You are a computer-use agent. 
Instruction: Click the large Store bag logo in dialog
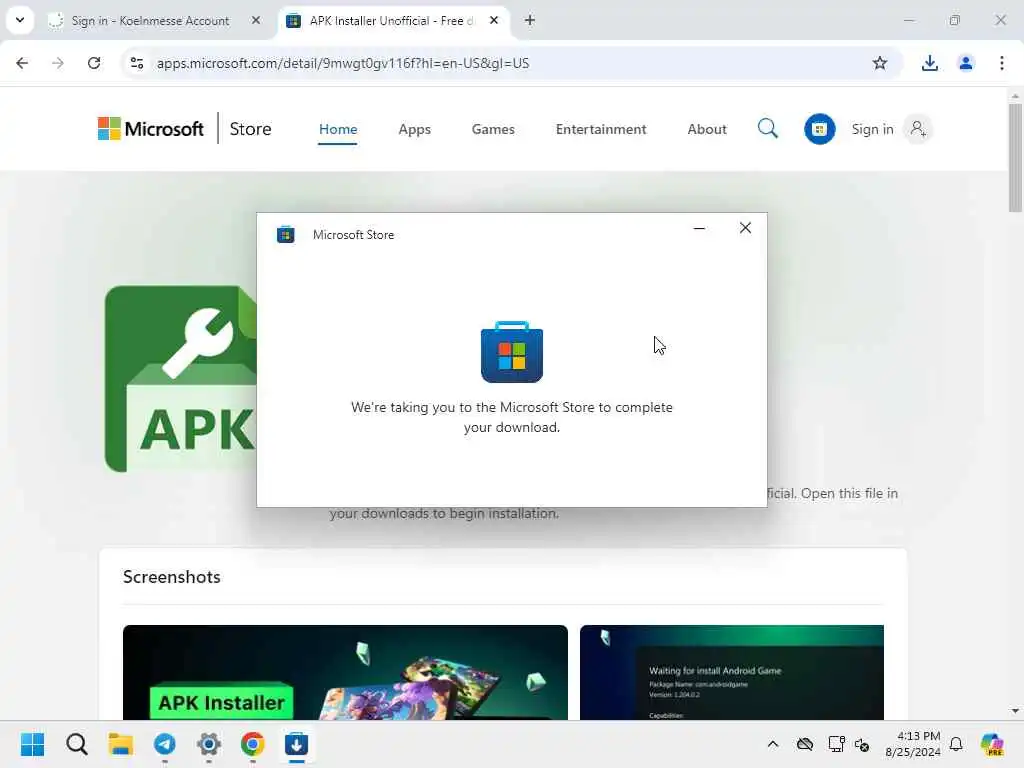[x=511, y=351]
